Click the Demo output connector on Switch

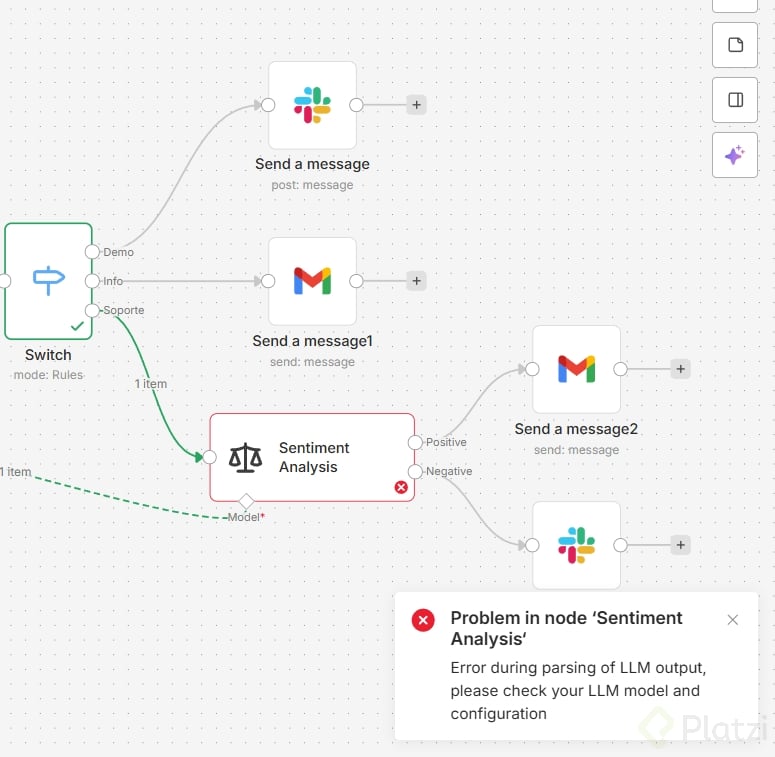92,252
